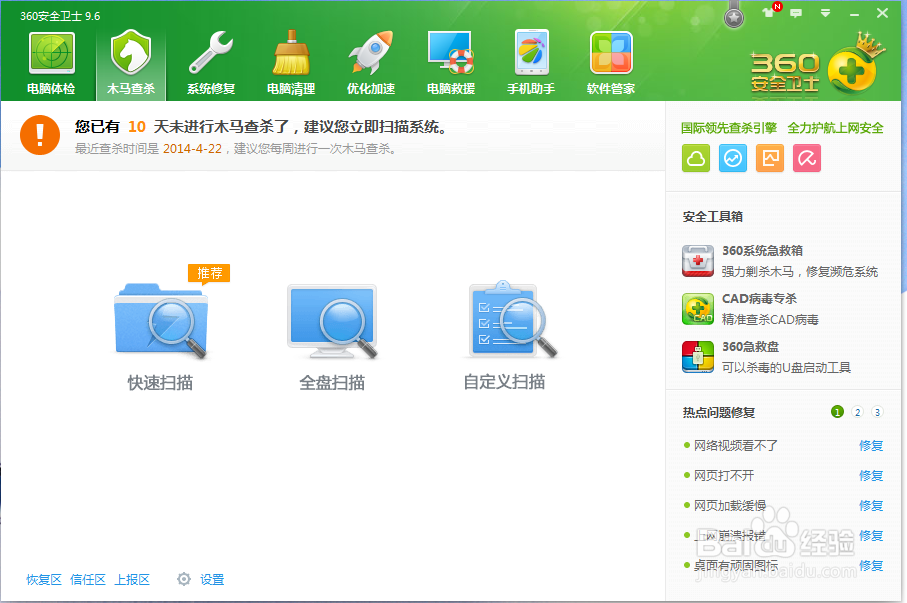
Task: Click 强力剿杀木马，修复濒危系统 description
Action: 800,271
